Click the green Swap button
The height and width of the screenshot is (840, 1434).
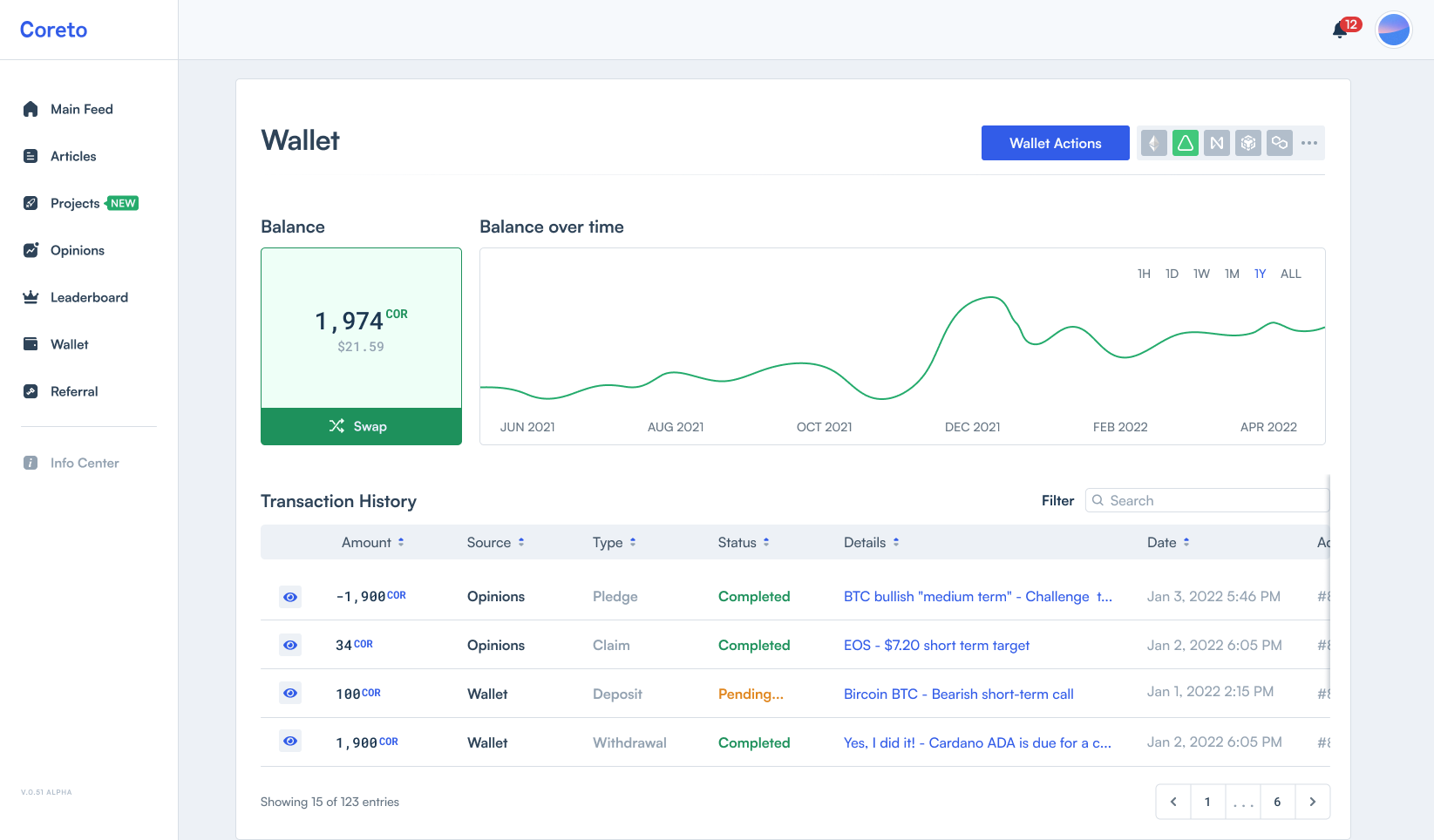[x=361, y=426]
